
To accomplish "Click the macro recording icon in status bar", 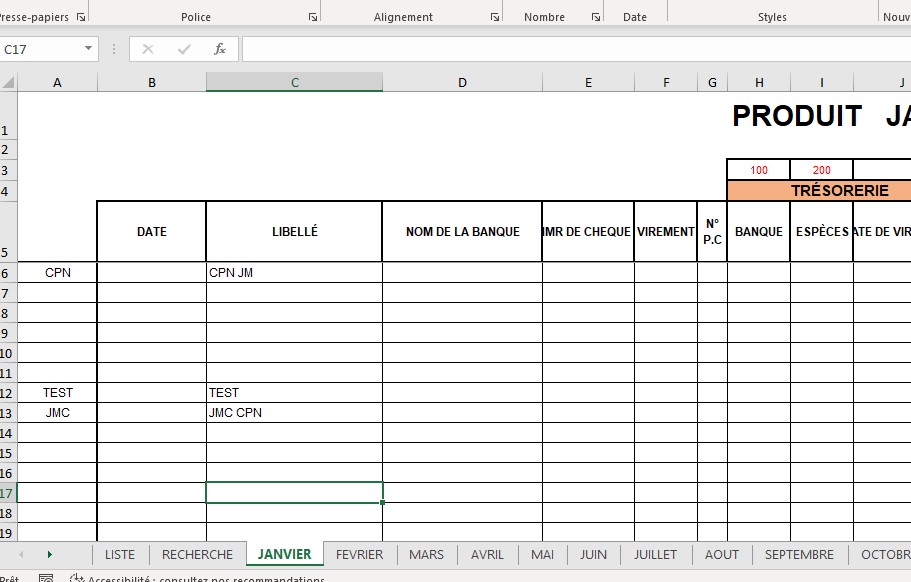I will [45, 578].
